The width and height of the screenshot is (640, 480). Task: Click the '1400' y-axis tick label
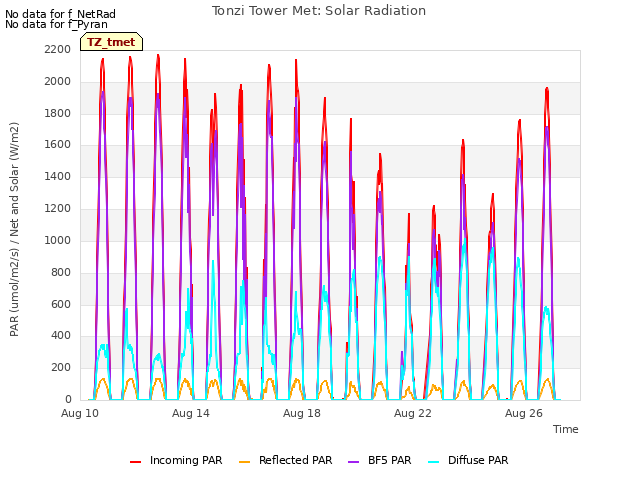[58, 177]
